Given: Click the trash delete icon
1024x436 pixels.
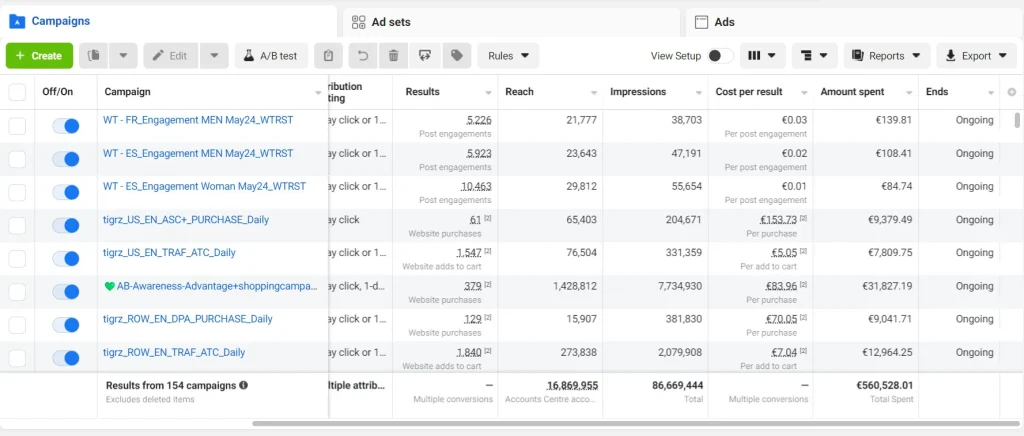Looking at the screenshot, I should pyautogui.click(x=394, y=56).
